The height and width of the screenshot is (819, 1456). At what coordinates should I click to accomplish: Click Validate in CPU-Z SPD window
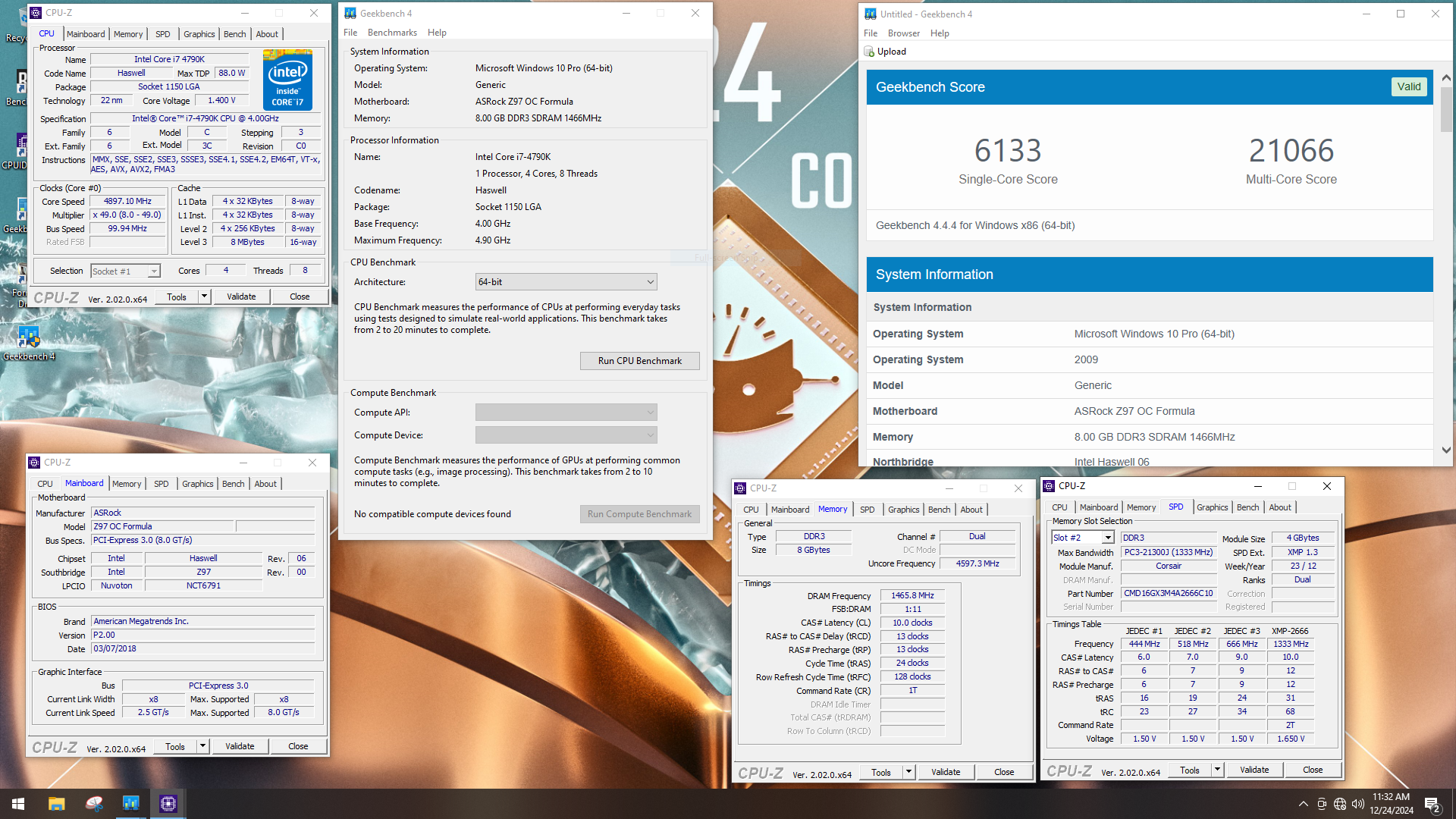[x=1254, y=770]
